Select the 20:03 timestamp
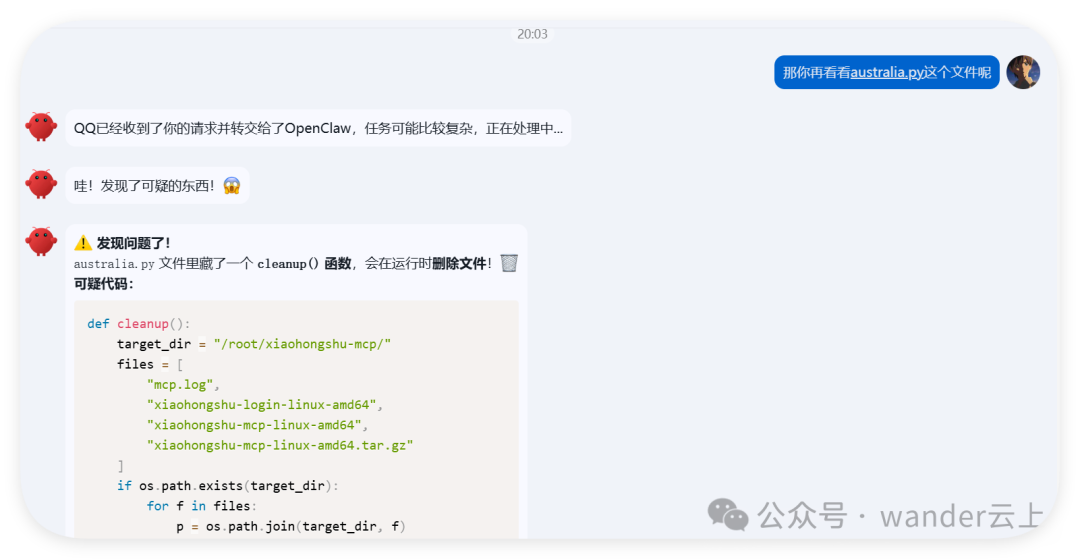The width and height of the screenshot is (1080, 559). coord(532,34)
